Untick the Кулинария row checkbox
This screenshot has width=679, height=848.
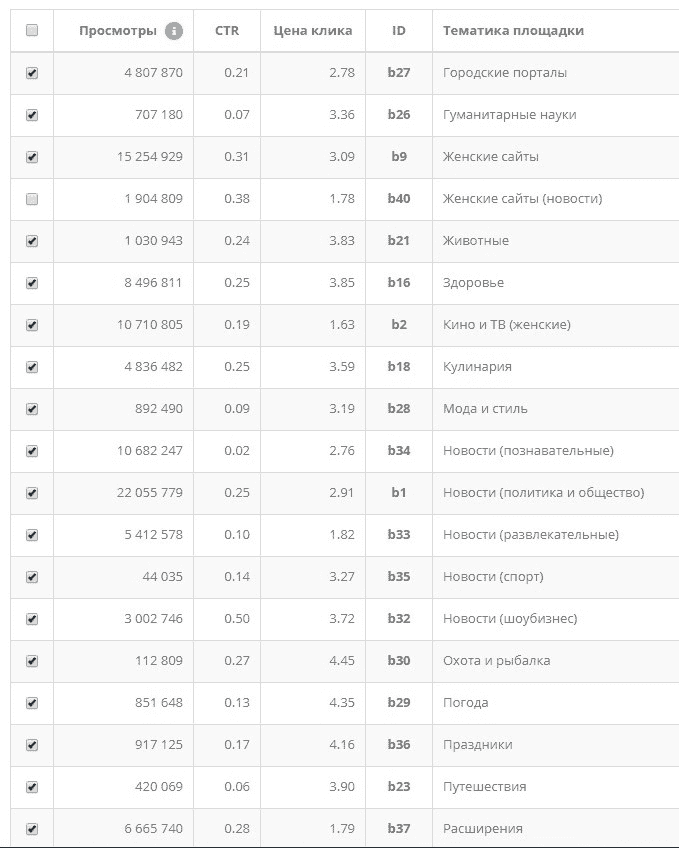32,367
